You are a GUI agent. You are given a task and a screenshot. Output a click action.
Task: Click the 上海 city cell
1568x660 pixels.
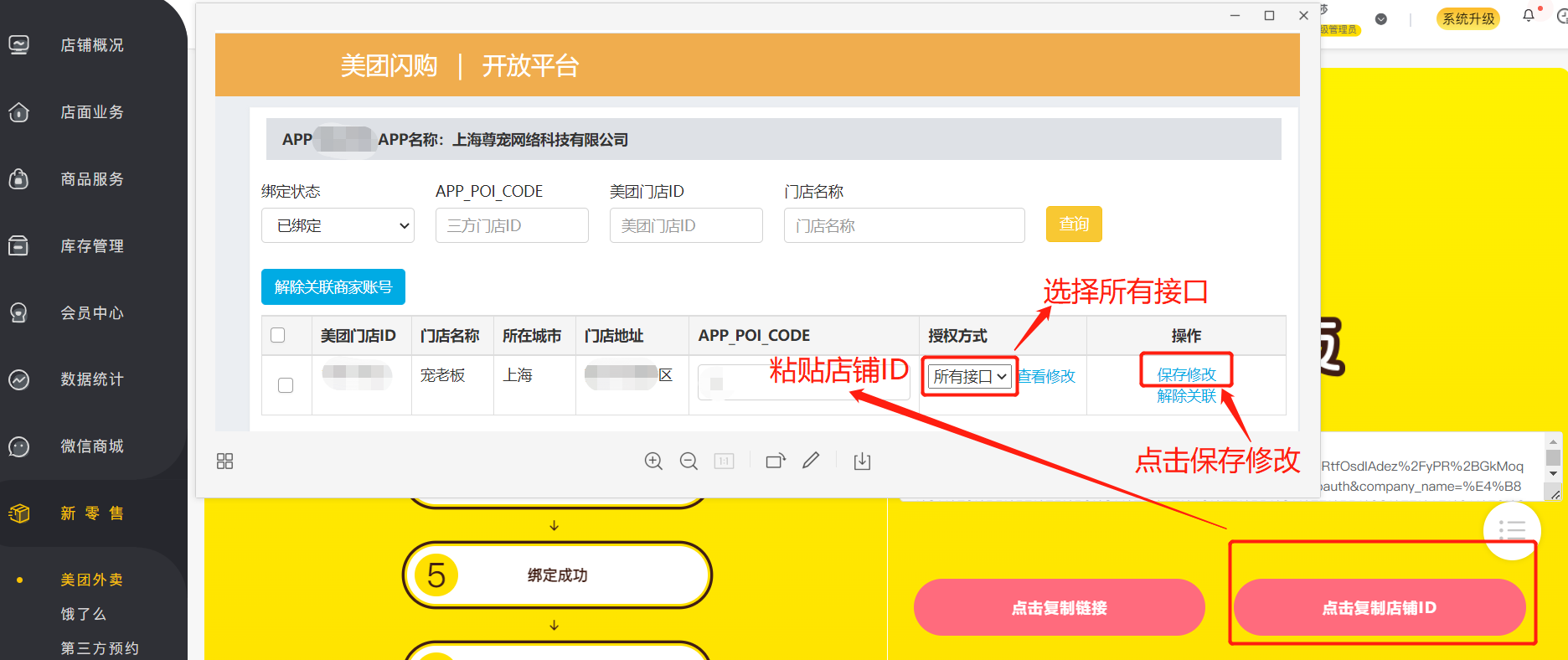534,385
